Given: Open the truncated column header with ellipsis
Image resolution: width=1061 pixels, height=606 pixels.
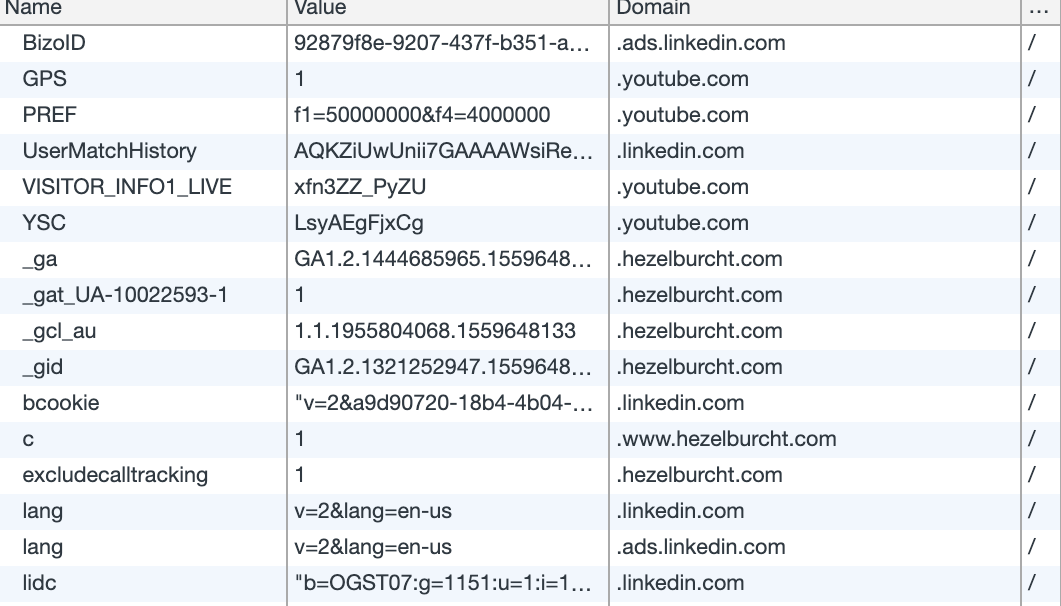Looking at the screenshot, I should (1041, 9).
